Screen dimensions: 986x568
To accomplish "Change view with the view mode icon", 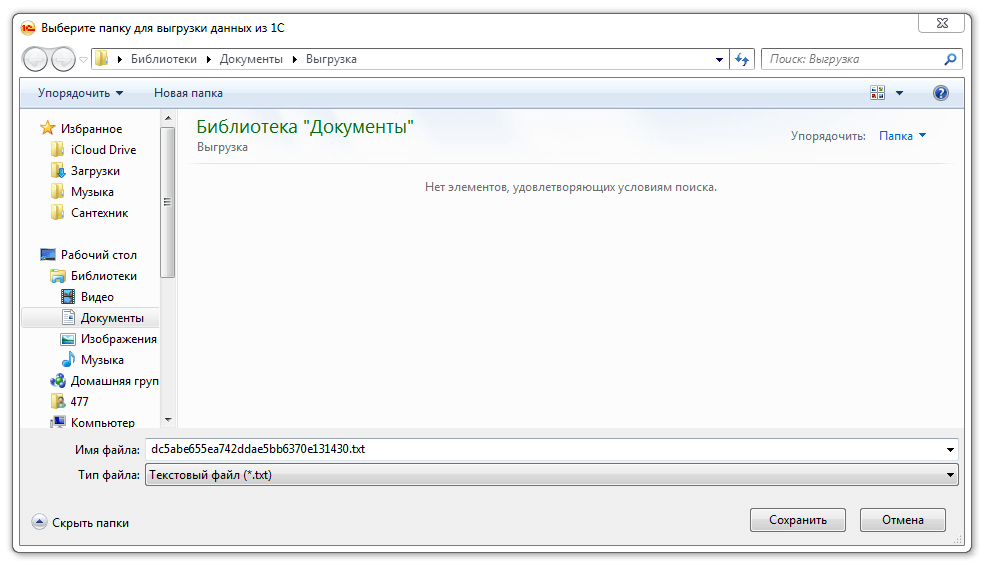I will coord(877,93).
